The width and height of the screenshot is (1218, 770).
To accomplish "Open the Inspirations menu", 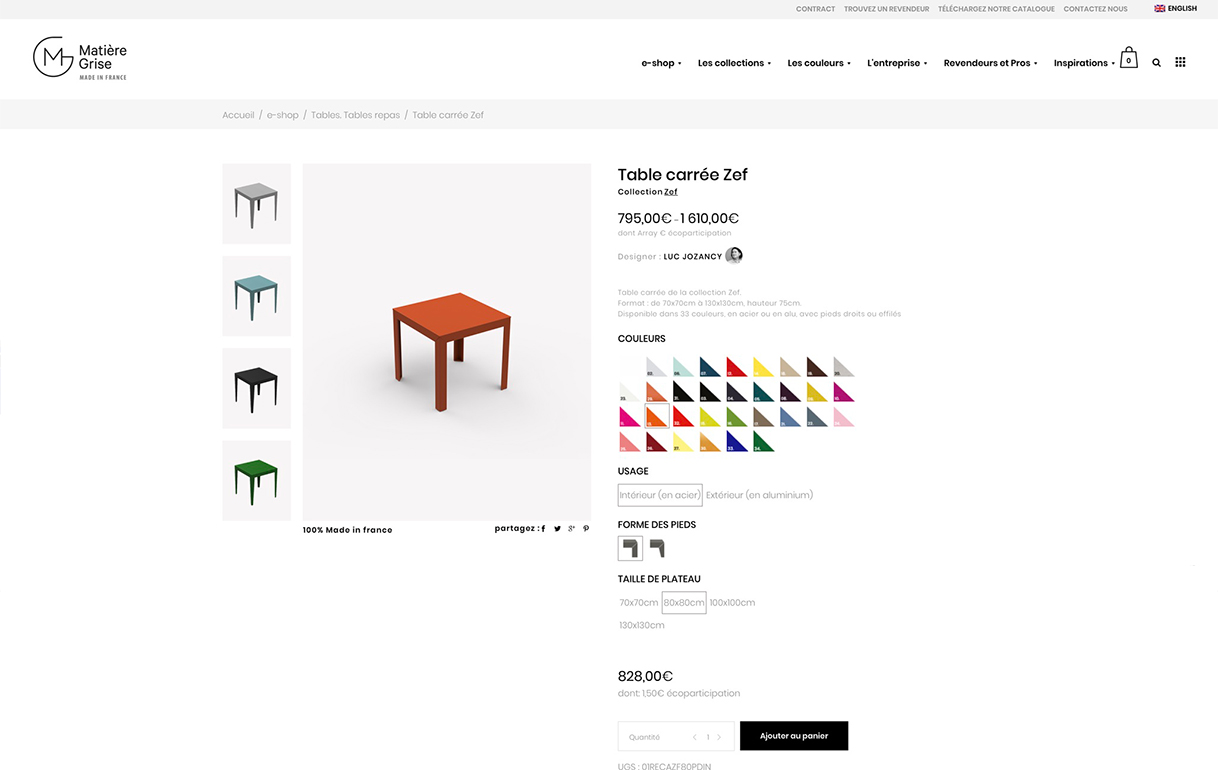I will click(1084, 63).
